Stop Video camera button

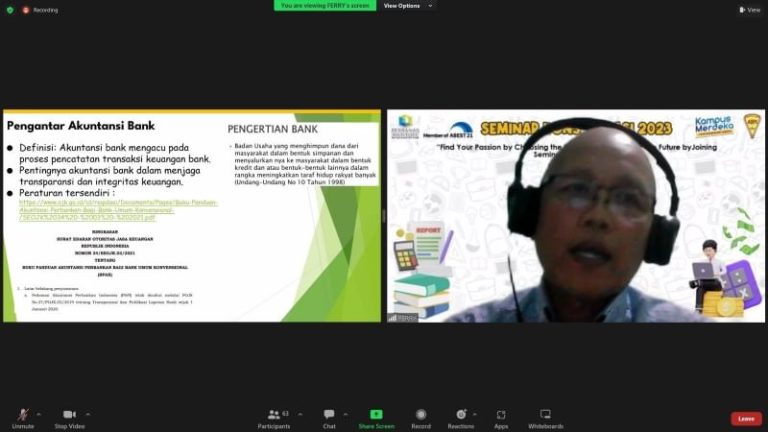click(70, 419)
